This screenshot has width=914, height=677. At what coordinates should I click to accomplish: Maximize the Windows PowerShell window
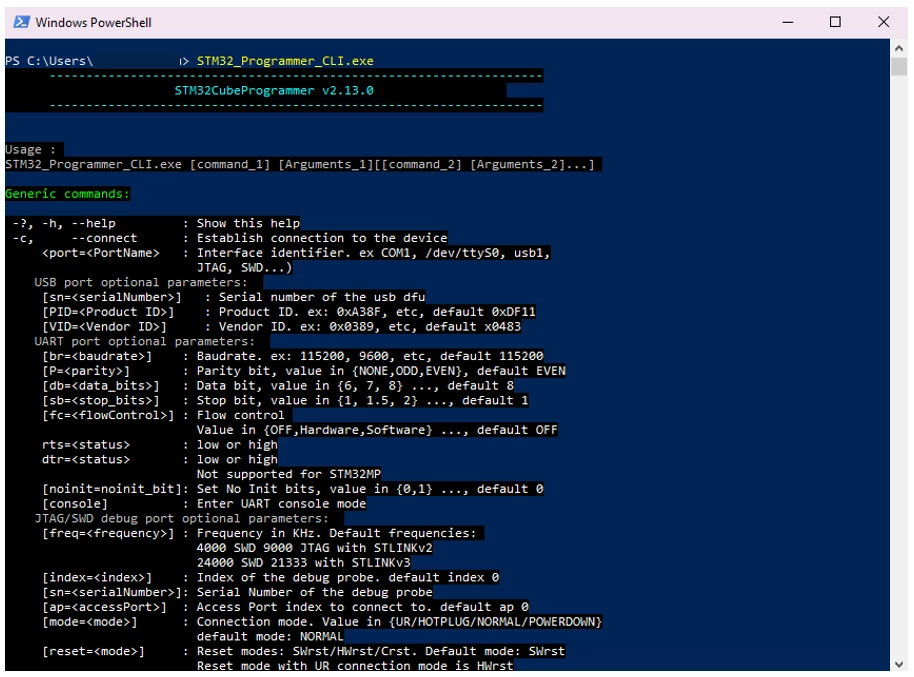click(x=835, y=22)
